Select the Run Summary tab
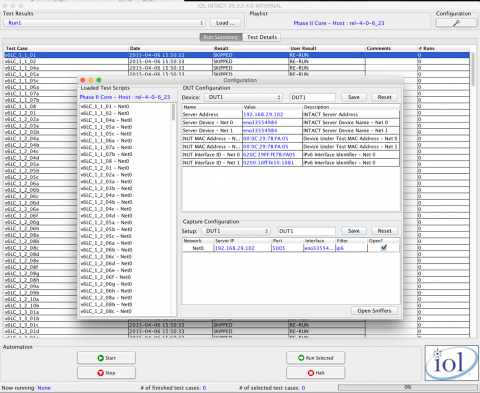This screenshot has height=393, width=480. 221,37
